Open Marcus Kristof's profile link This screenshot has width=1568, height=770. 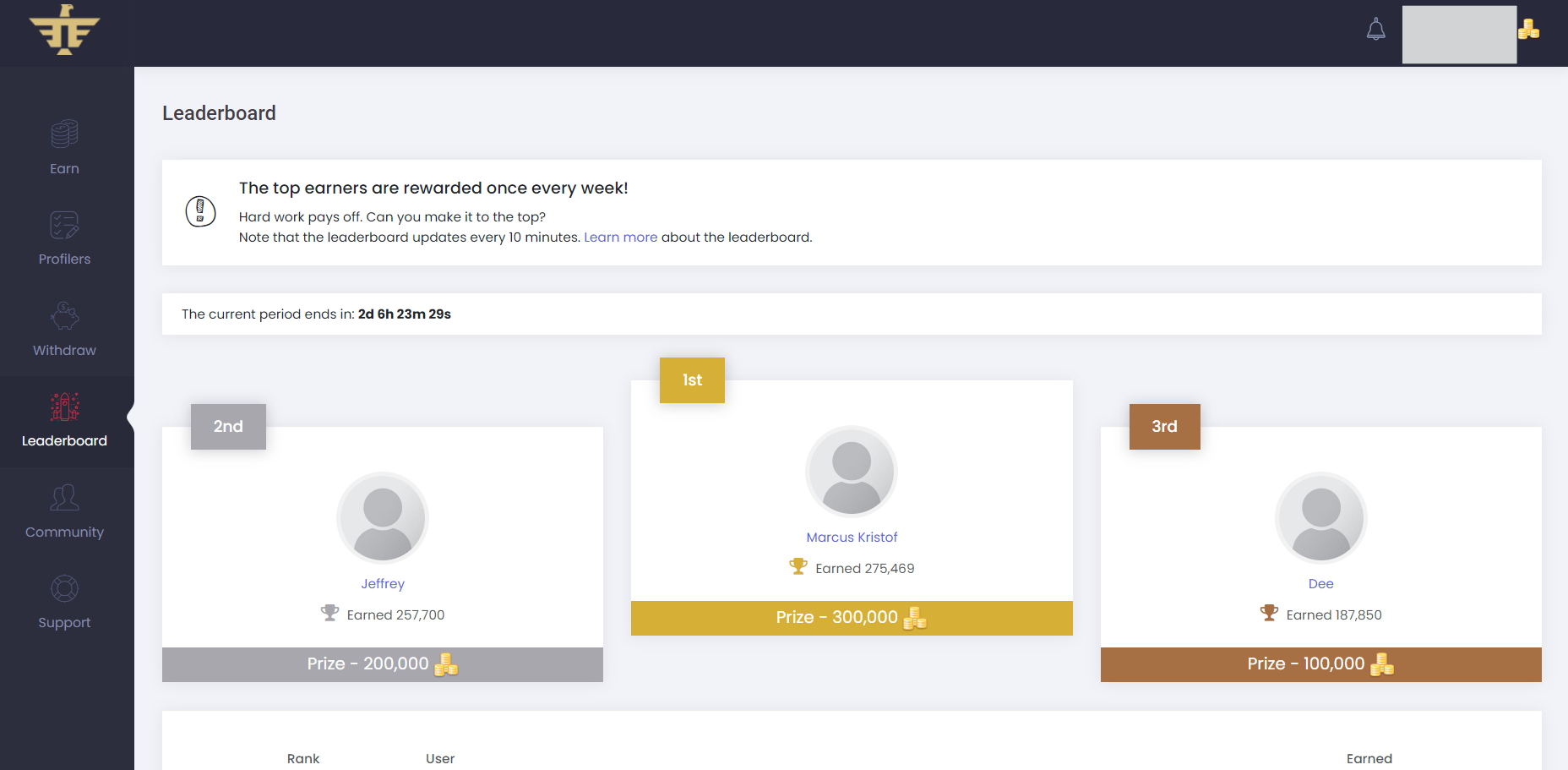coord(852,538)
